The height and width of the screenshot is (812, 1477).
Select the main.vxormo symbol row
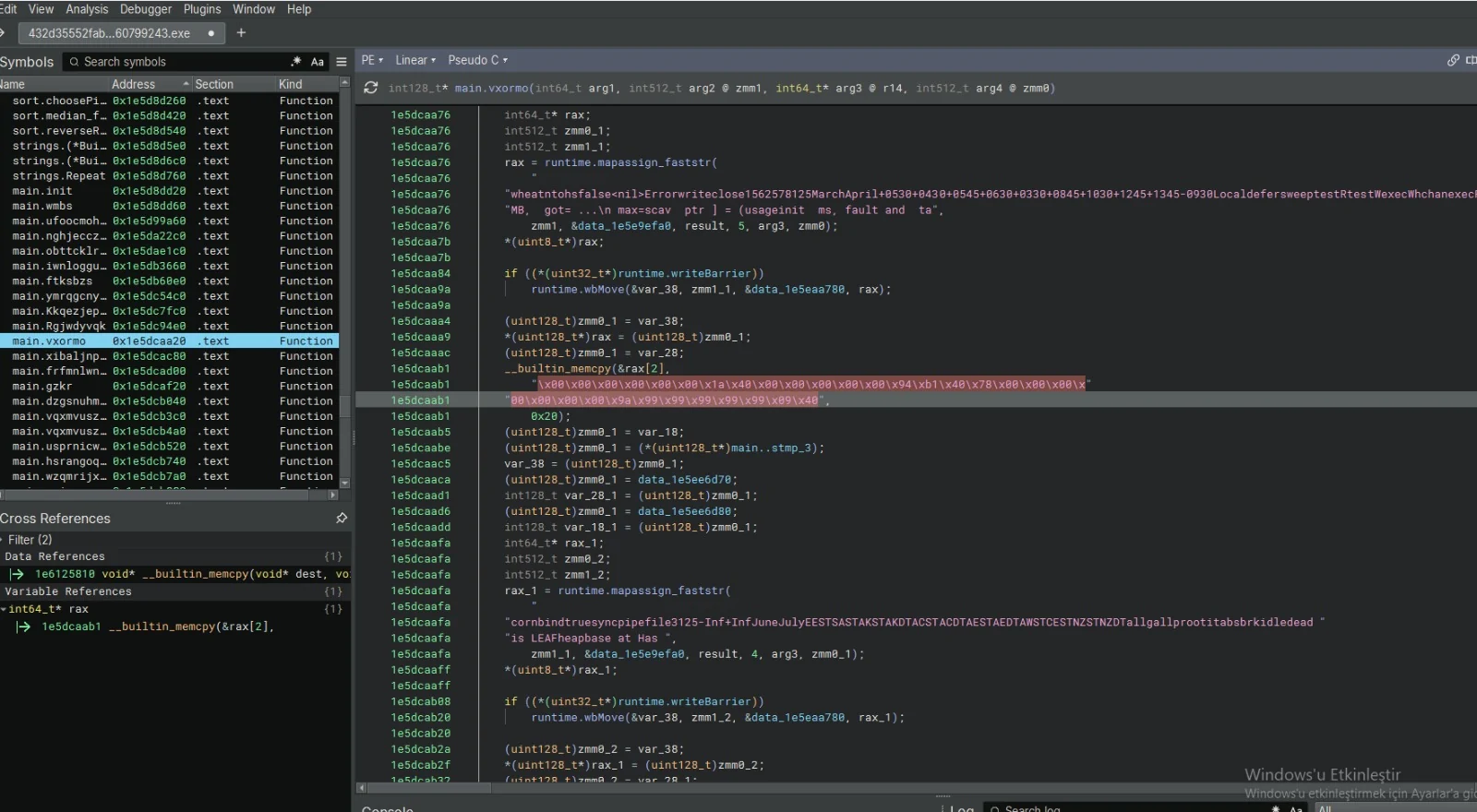[x=170, y=340]
